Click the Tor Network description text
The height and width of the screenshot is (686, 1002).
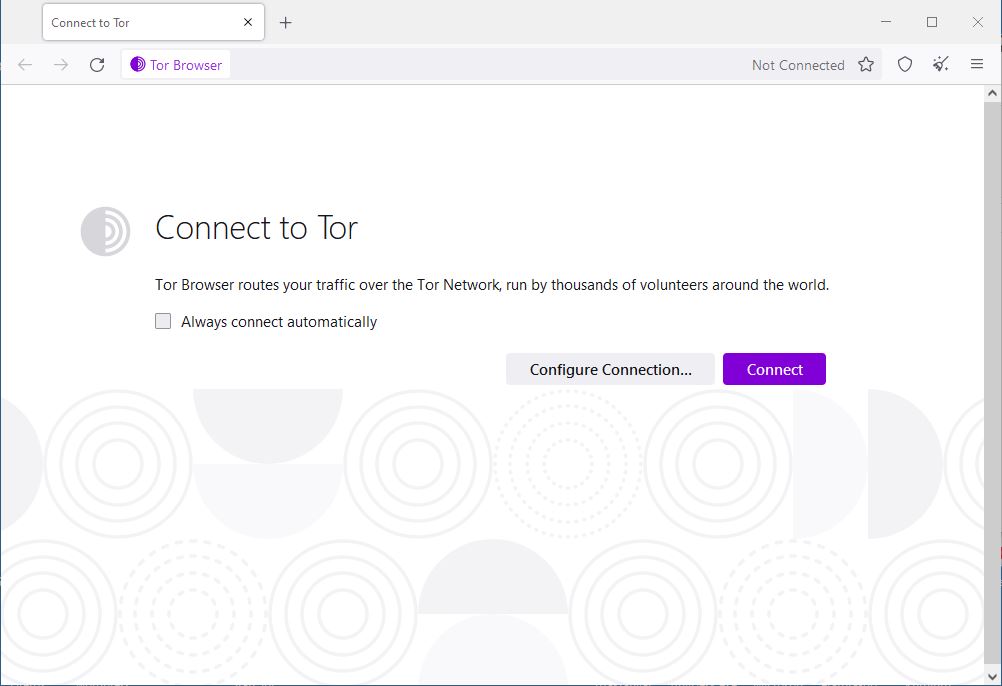pyautogui.click(x=492, y=285)
